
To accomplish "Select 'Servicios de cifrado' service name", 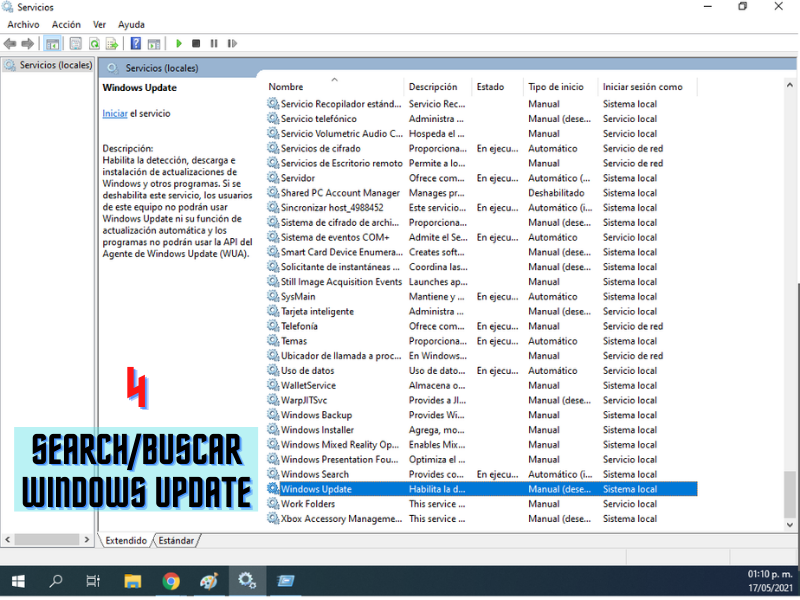I will coord(320,148).
